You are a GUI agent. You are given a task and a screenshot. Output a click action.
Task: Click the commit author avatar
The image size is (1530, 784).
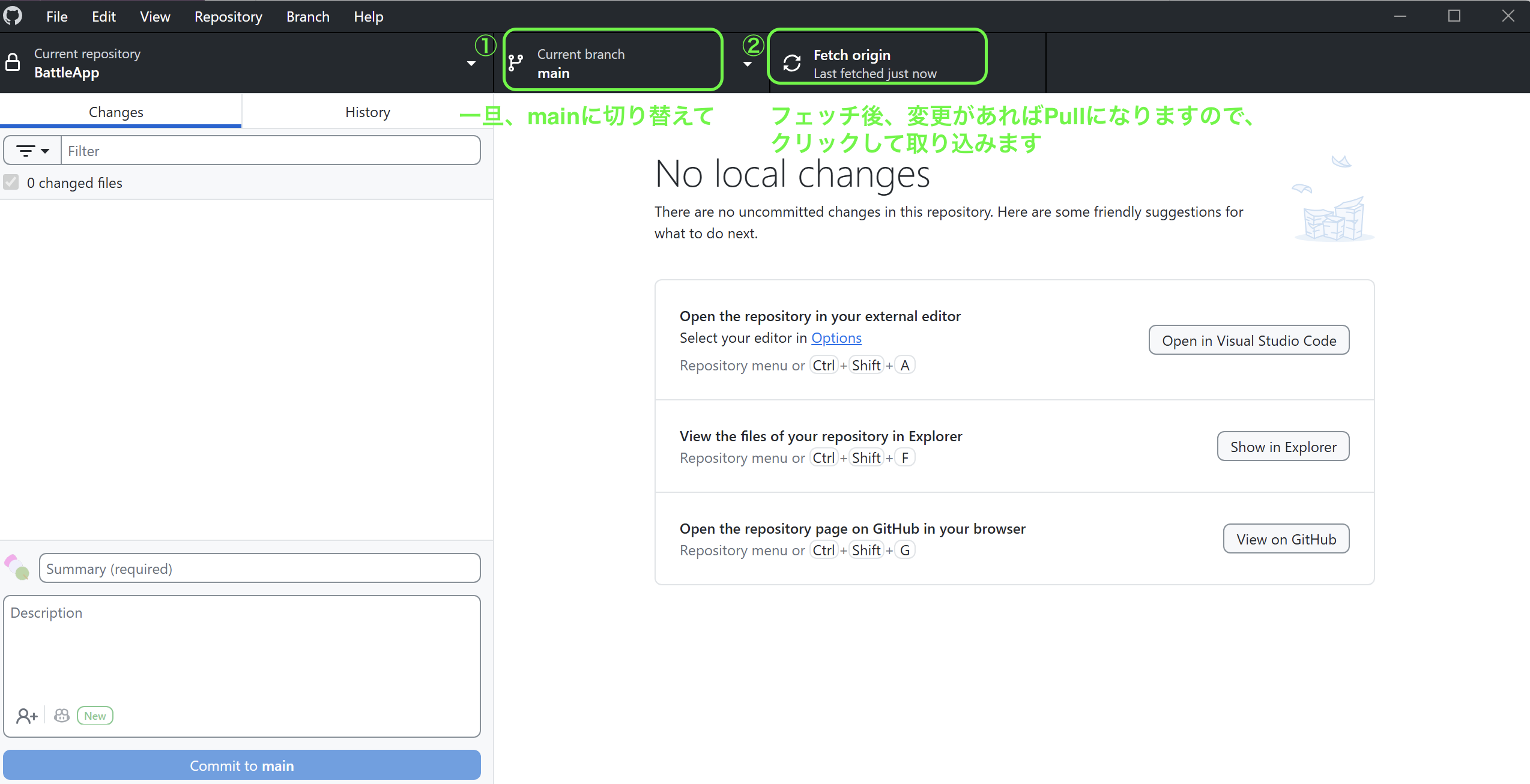[x=17, y=567]
